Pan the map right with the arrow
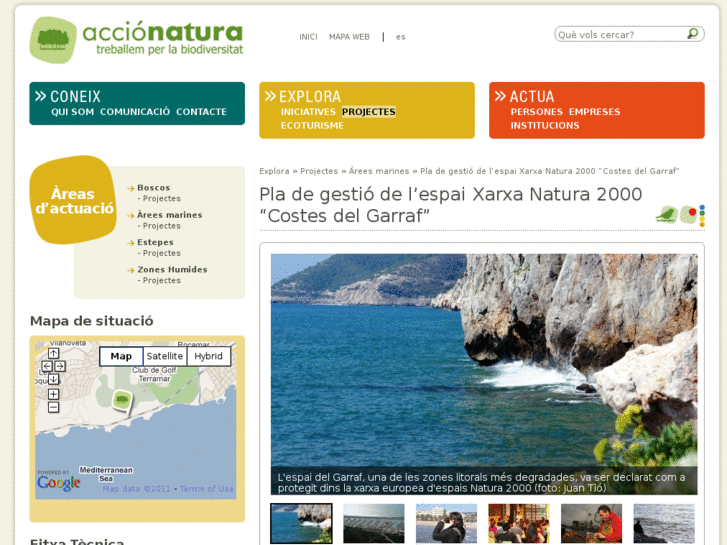This screenshot has height=545, width=727. click(60, 366)
